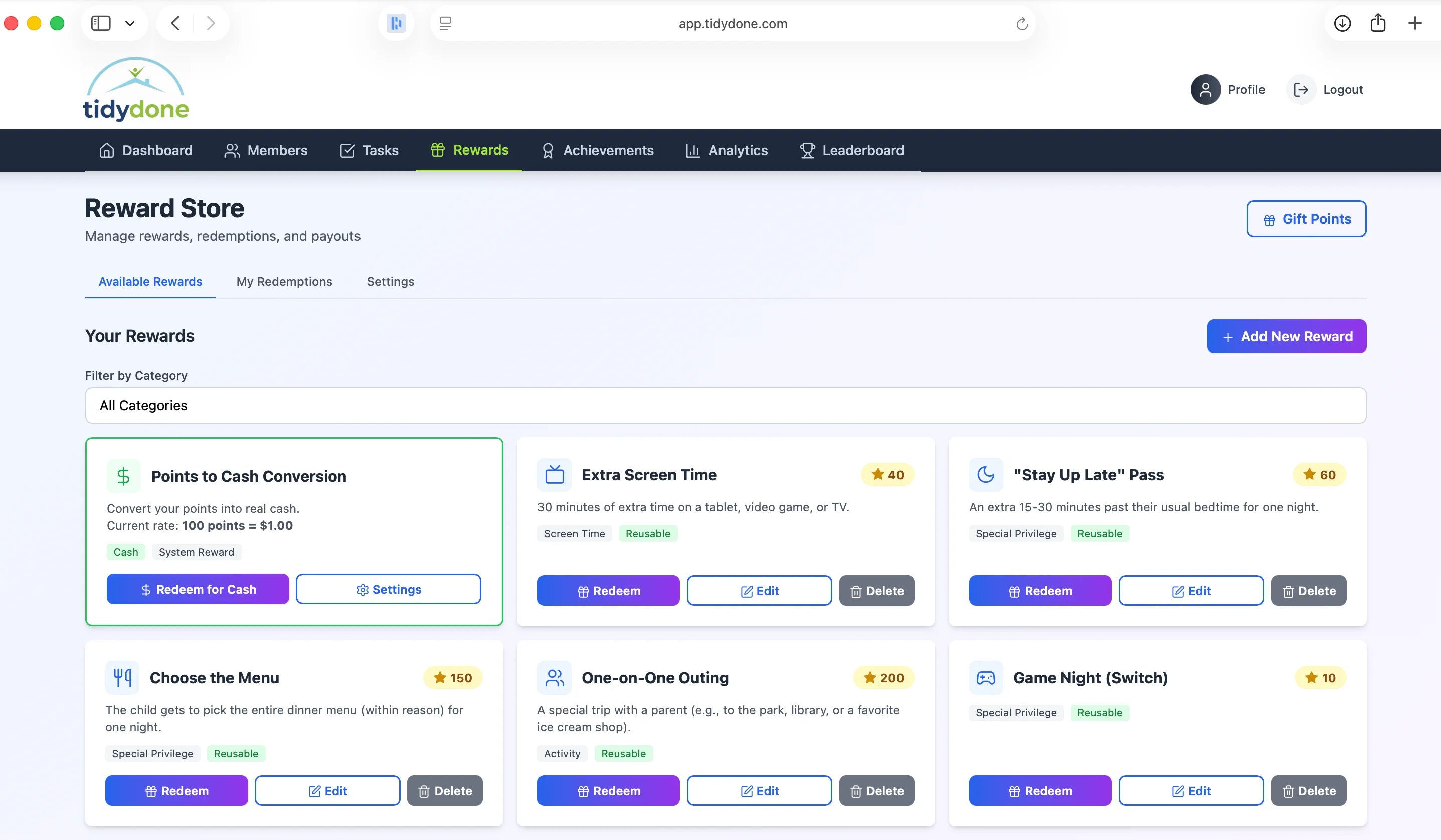This screenshot has width=1441, height=840.
Task: Select the Rewards nav item
Action: [469, 150]
